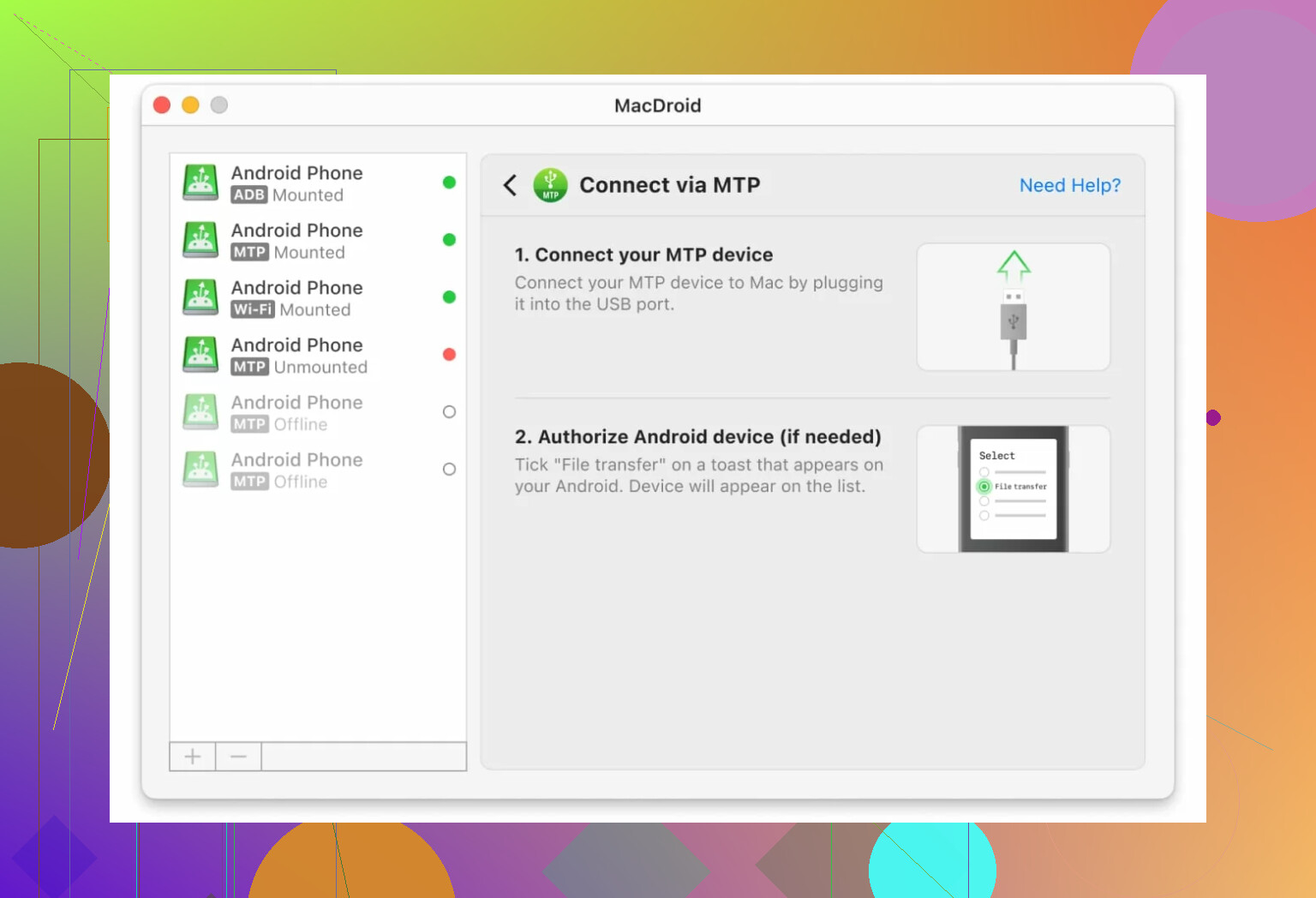This screenshot has height=898, width=1316.
Task: Click heading '2. Authorize Android device (if needed)'
Action: click(x=698, y=437)
